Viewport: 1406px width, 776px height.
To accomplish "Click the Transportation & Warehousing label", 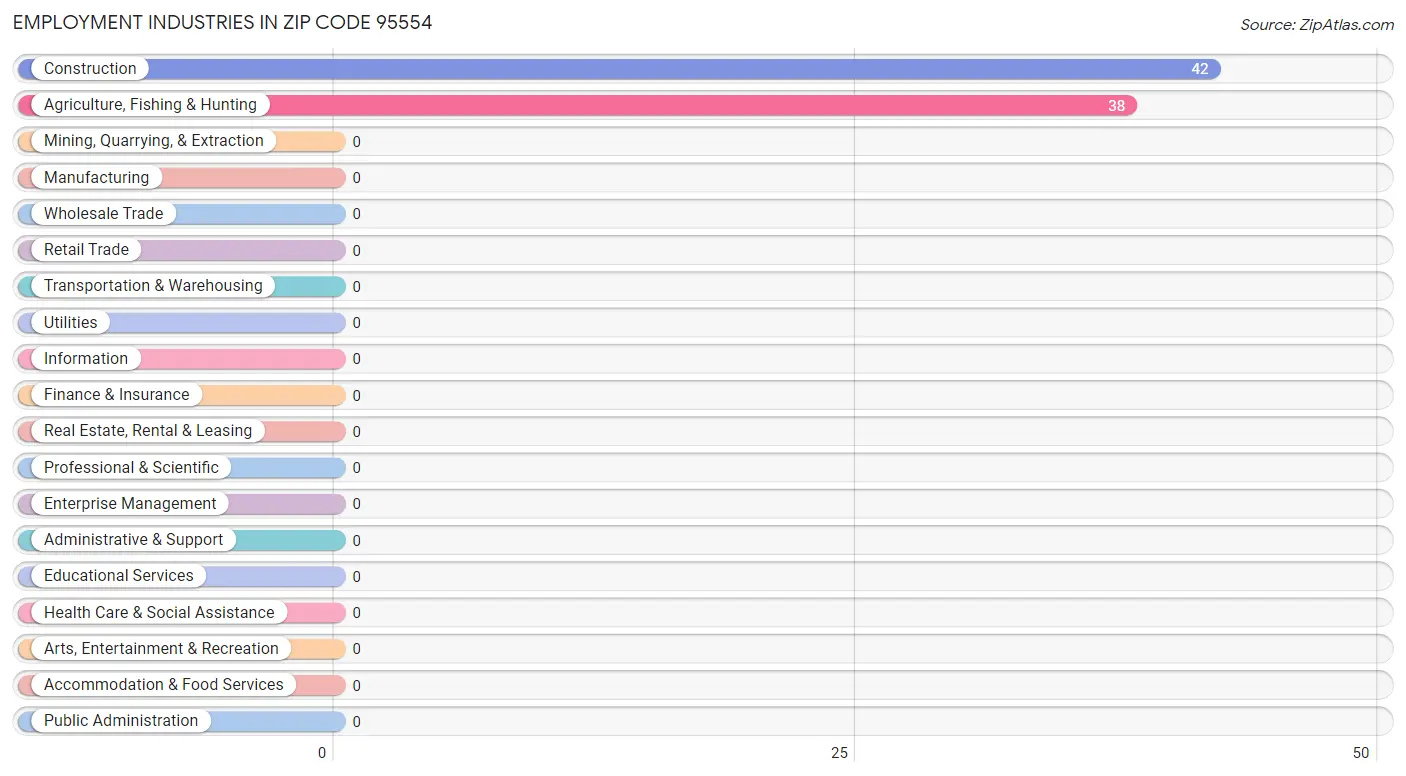I will (x=153, y=286).
